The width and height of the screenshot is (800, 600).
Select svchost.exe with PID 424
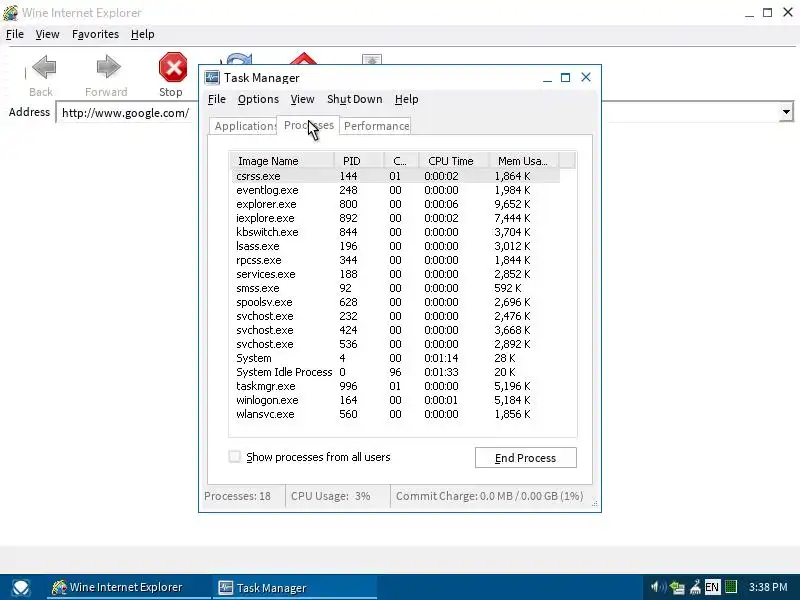pyautogui.click(x=396, y=330)
